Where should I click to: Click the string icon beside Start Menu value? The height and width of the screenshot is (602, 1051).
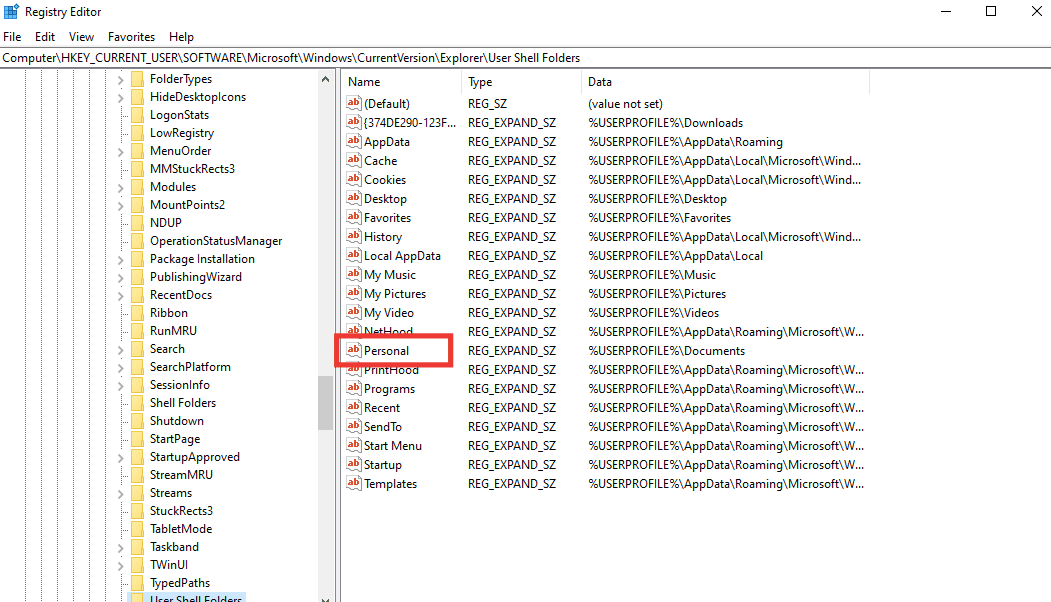click(353, 445)
